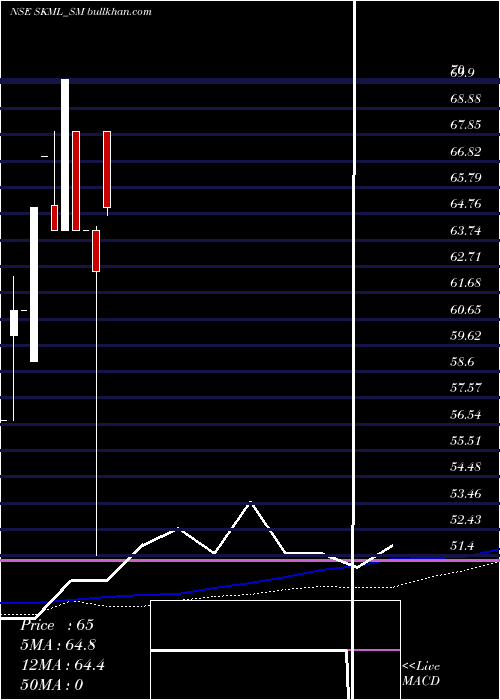Click the 53.46 price axis label

(x=466, y=493)
